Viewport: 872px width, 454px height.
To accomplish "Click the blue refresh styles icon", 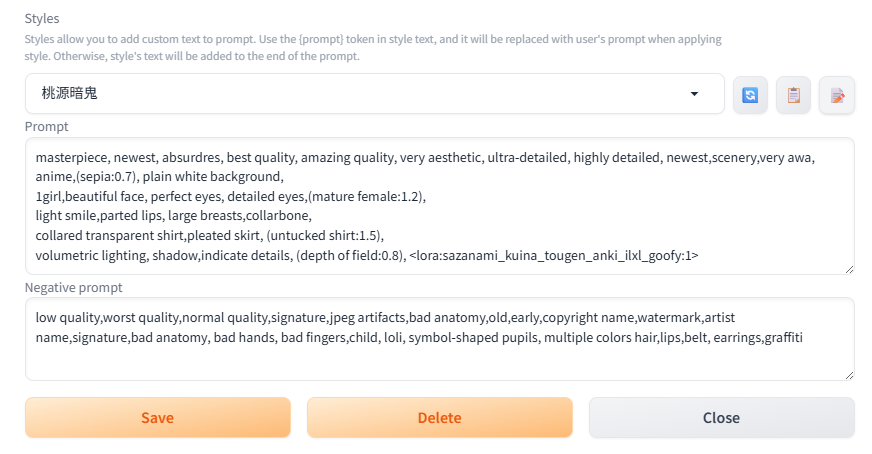I will click(750, 95).
